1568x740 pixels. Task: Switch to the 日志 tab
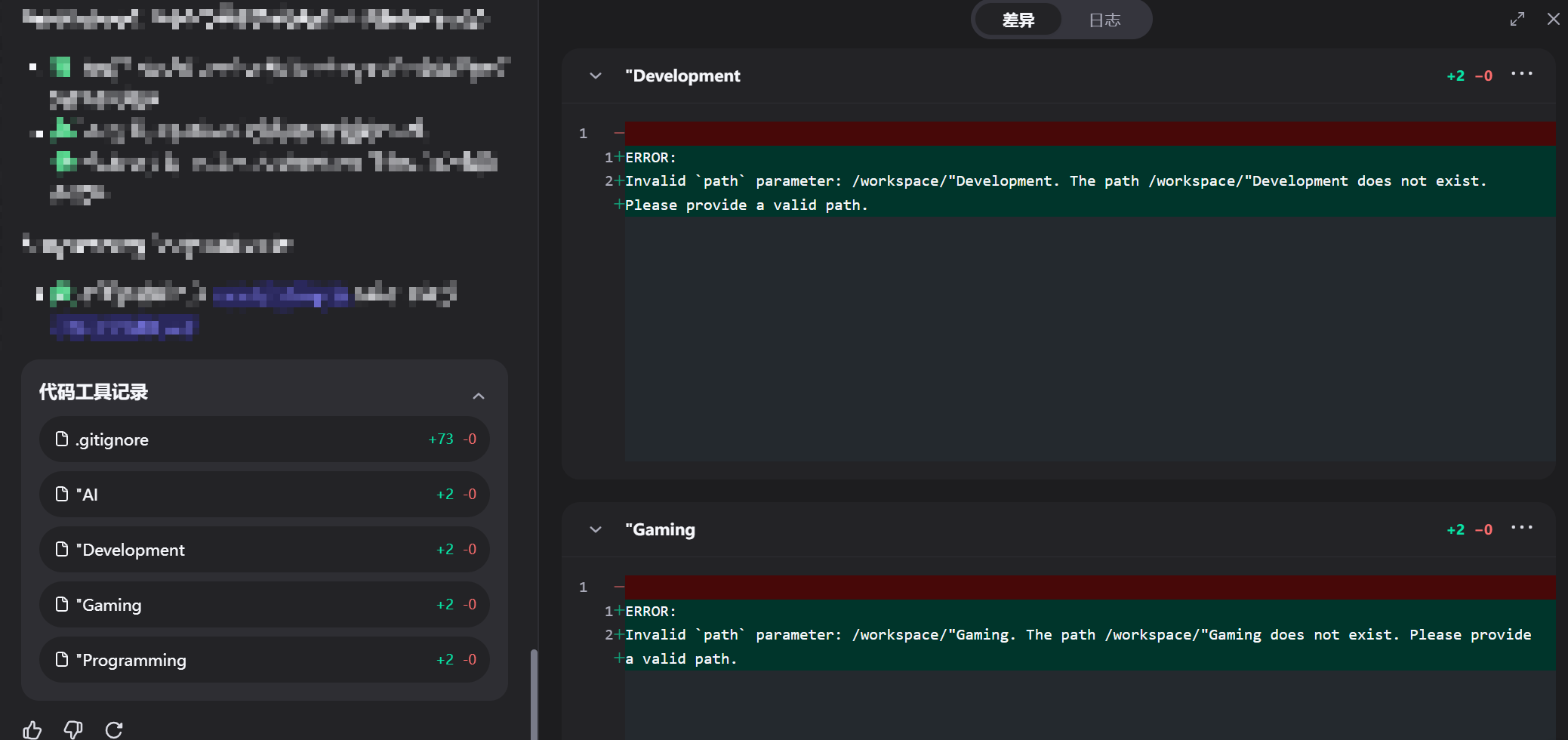click(x=1104, y=20)
